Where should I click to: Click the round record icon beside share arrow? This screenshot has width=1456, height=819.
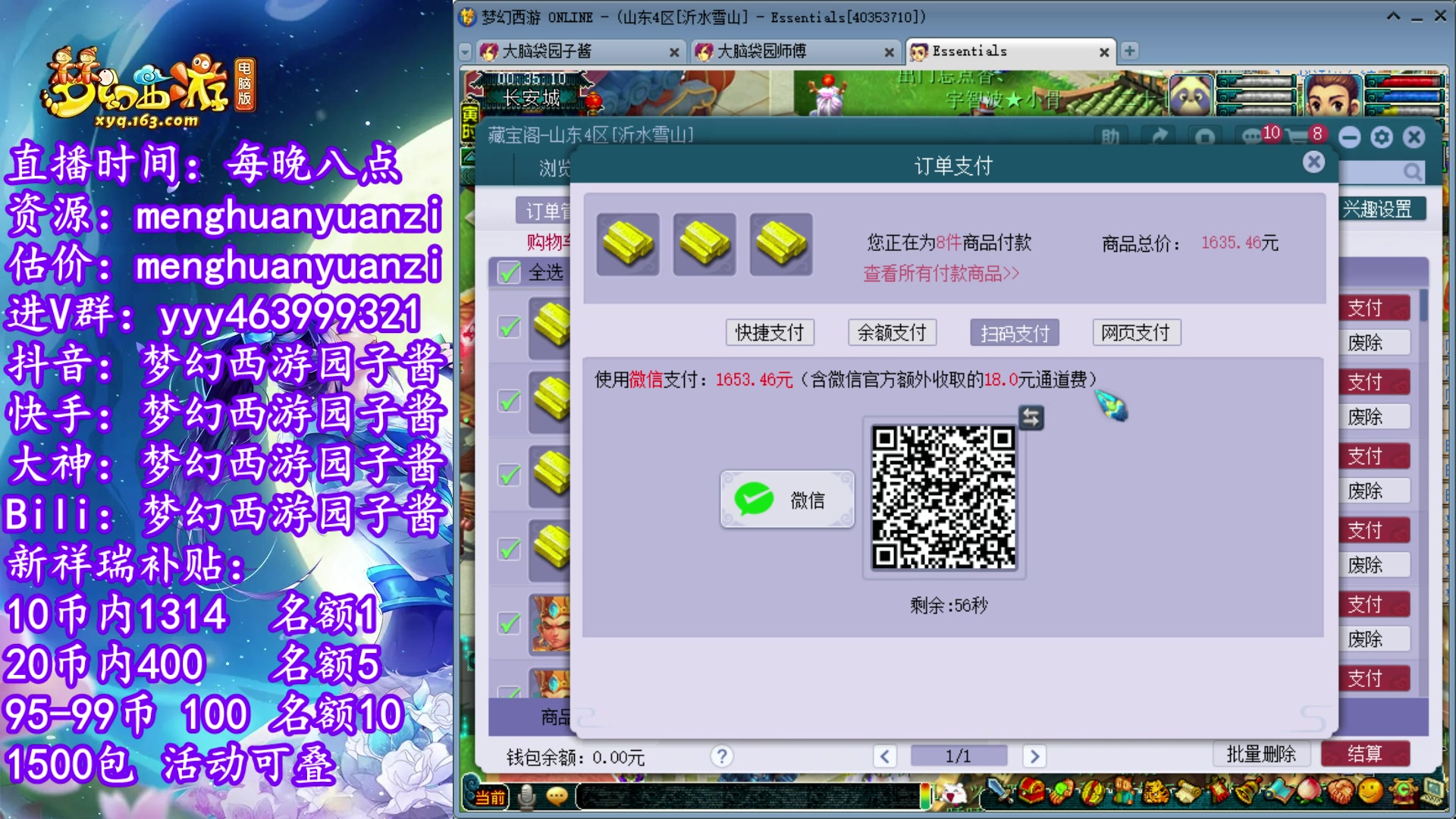(1205, 137)
